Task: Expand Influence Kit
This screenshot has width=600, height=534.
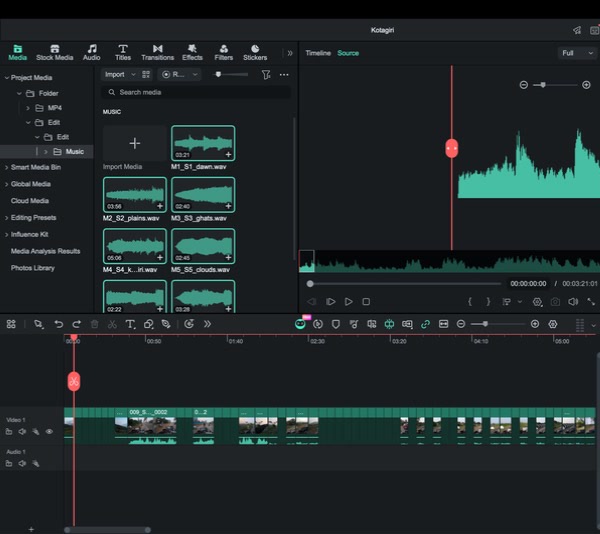Action: 7,235
